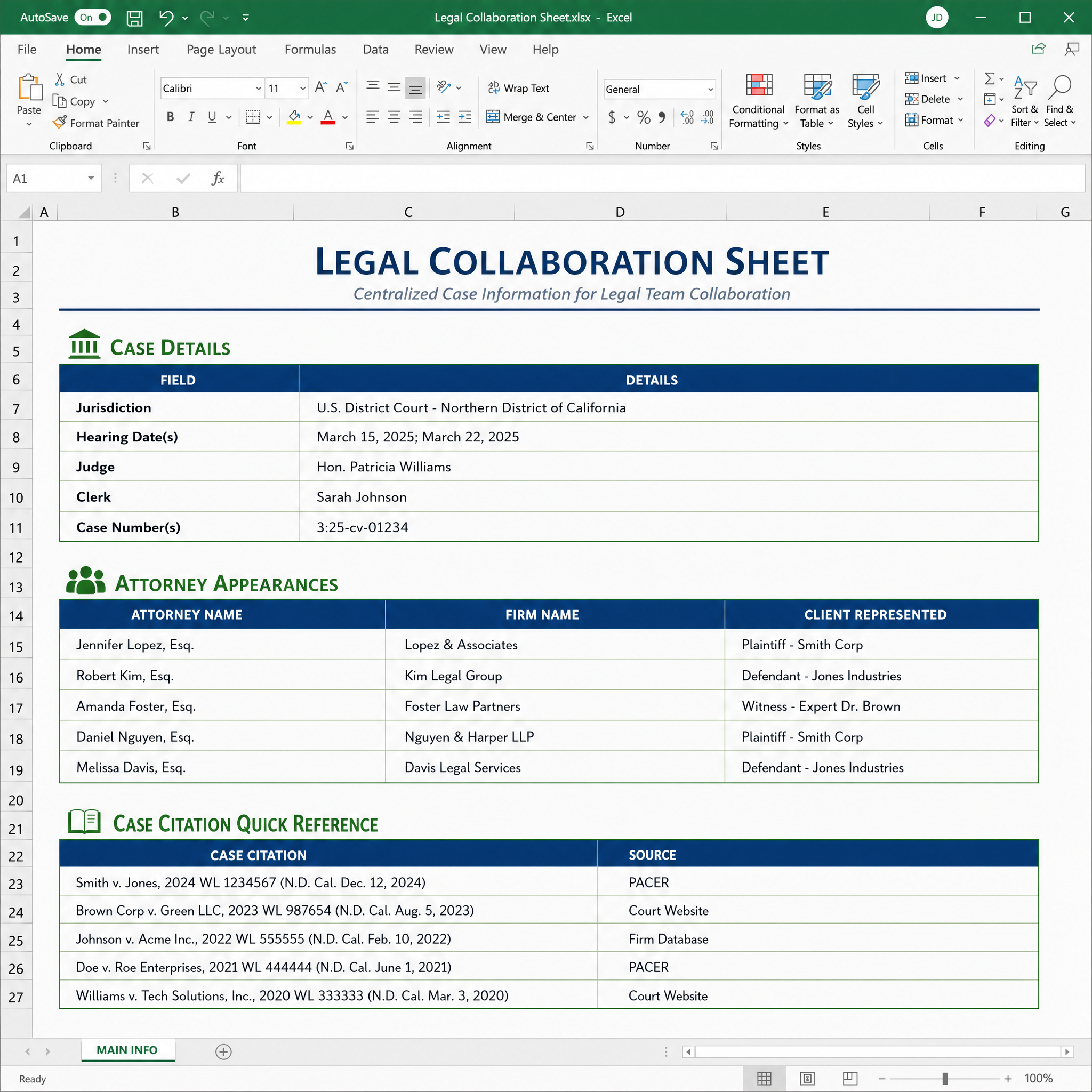The image size is (1092, 1092).
Task: Expand Merge & Center options arrow
Action: pos(585,117)
